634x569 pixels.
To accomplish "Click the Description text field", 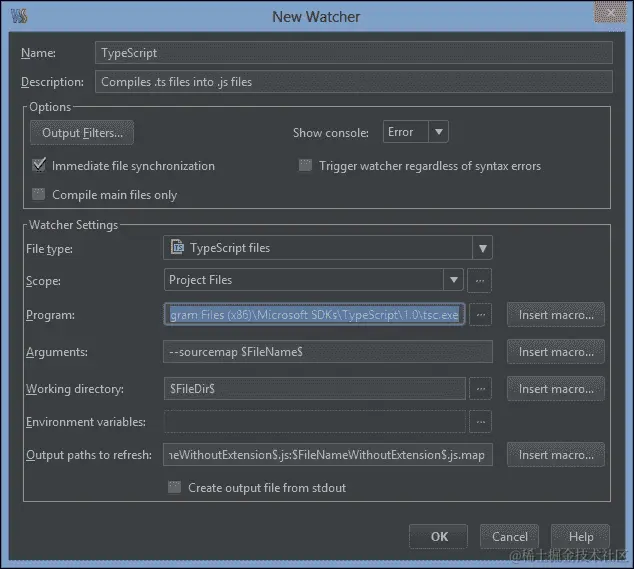I will pyautogui.click(x=353, y=82).
